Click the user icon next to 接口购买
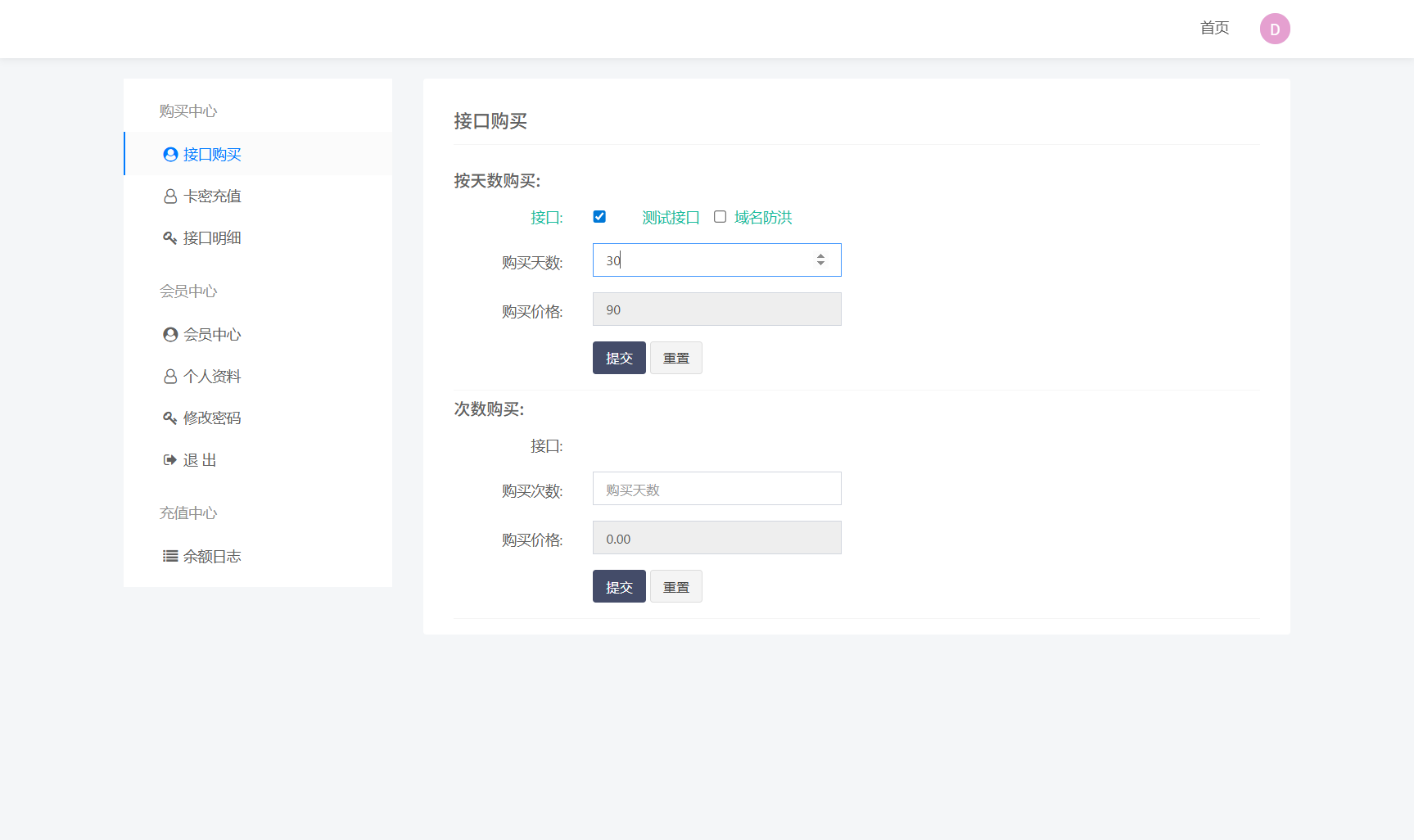This screenshot has height=840, width=1414. pos(169,154)
